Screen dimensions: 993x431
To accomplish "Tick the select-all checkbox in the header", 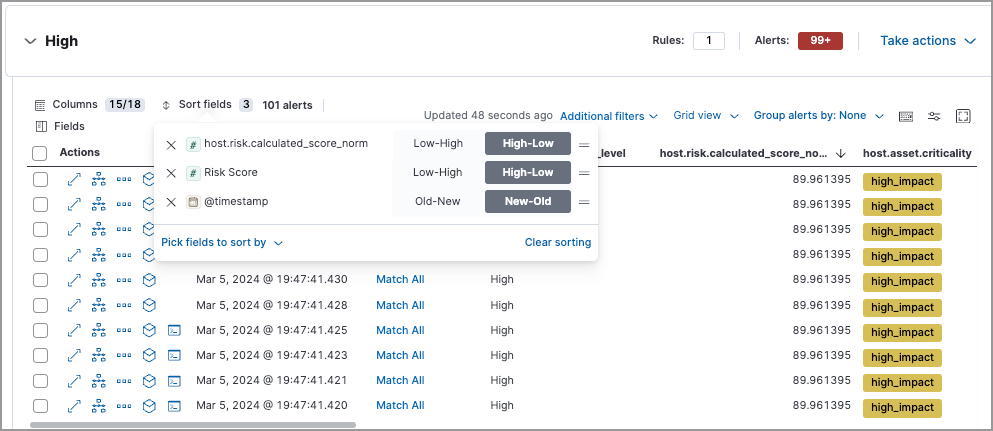I will 40,153.
